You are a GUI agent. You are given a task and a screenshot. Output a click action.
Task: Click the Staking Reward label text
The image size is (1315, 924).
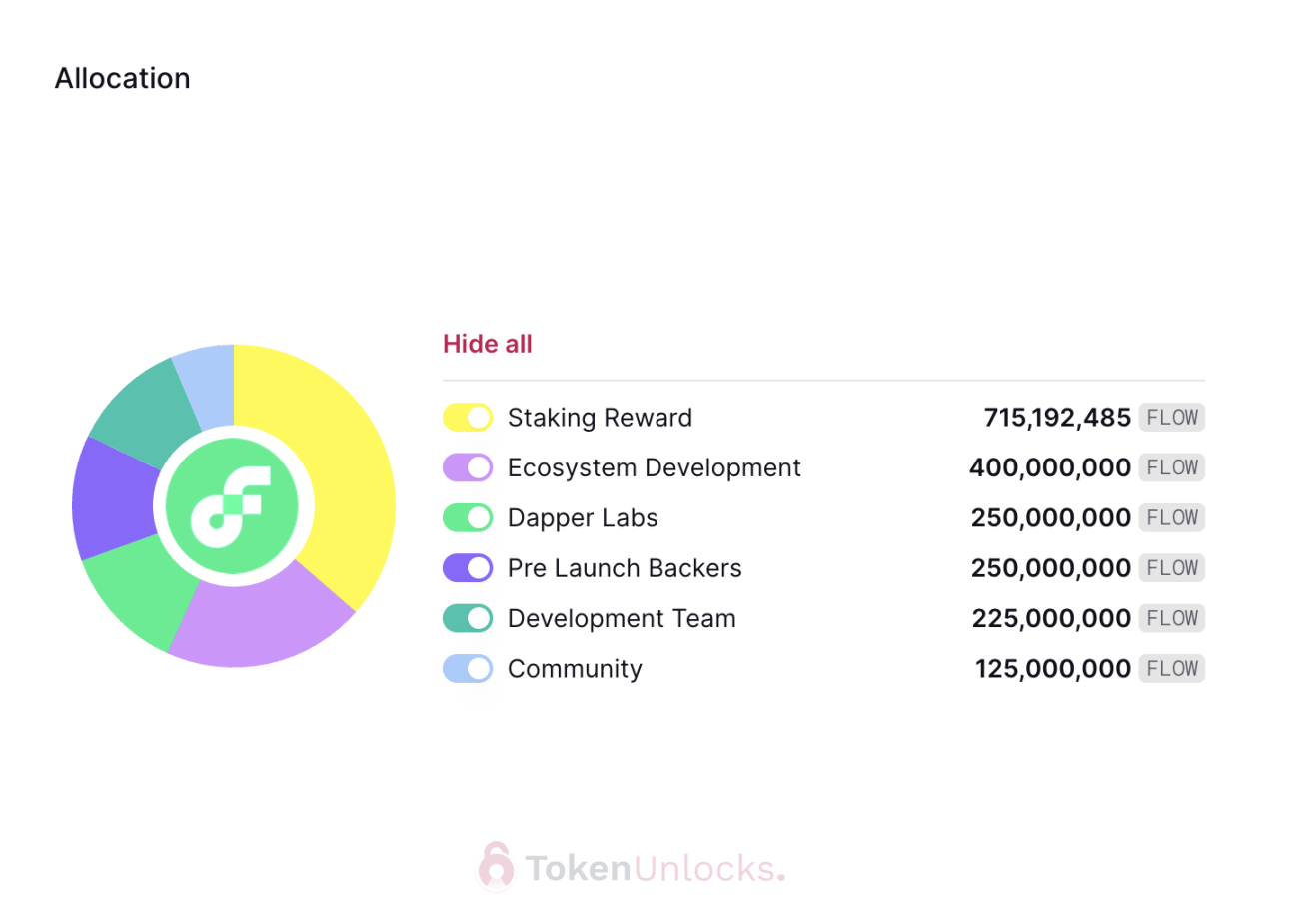click(x=600, y=418)
